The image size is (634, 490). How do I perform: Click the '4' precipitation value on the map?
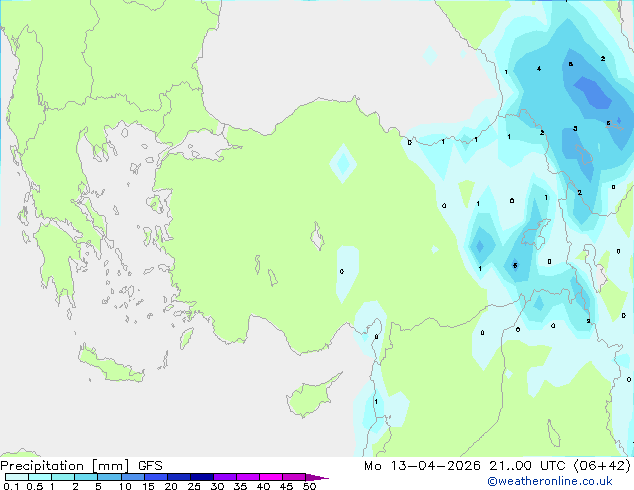tap(539, 69)
